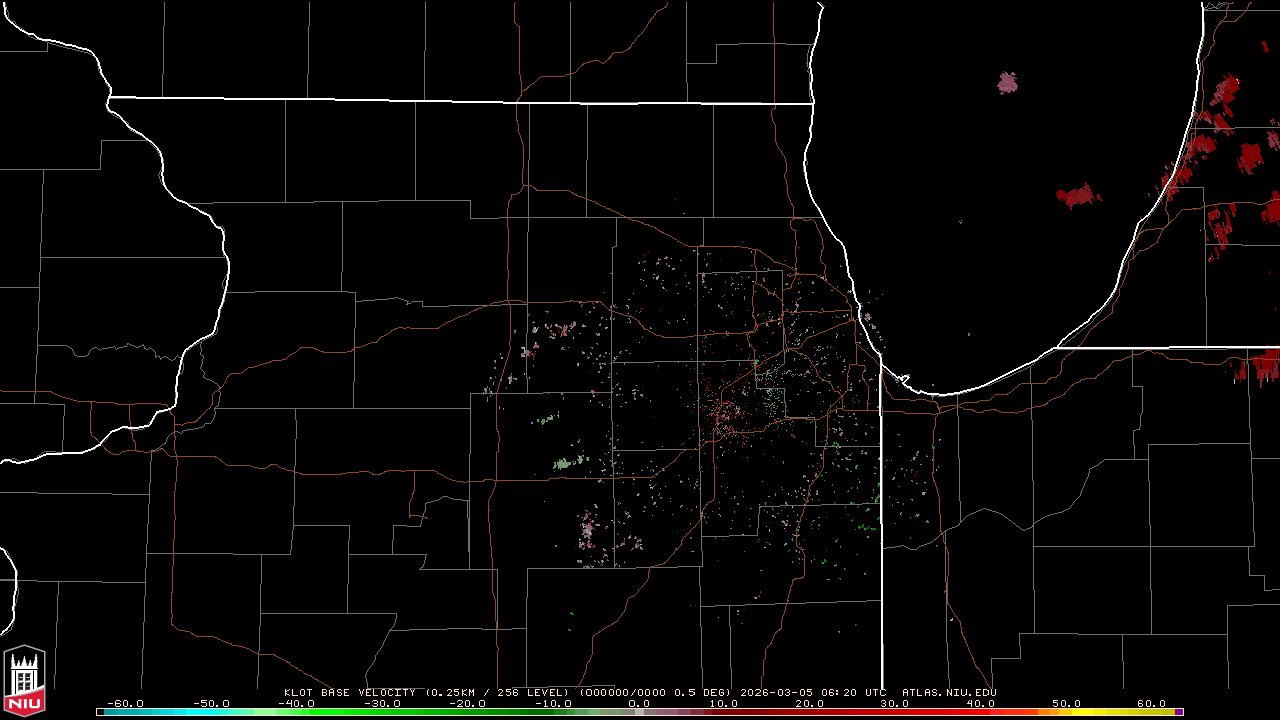Viewport: 1280px width, 720px height.
Task: Click the 256 LEVEL resolution text
Action: 532,692
